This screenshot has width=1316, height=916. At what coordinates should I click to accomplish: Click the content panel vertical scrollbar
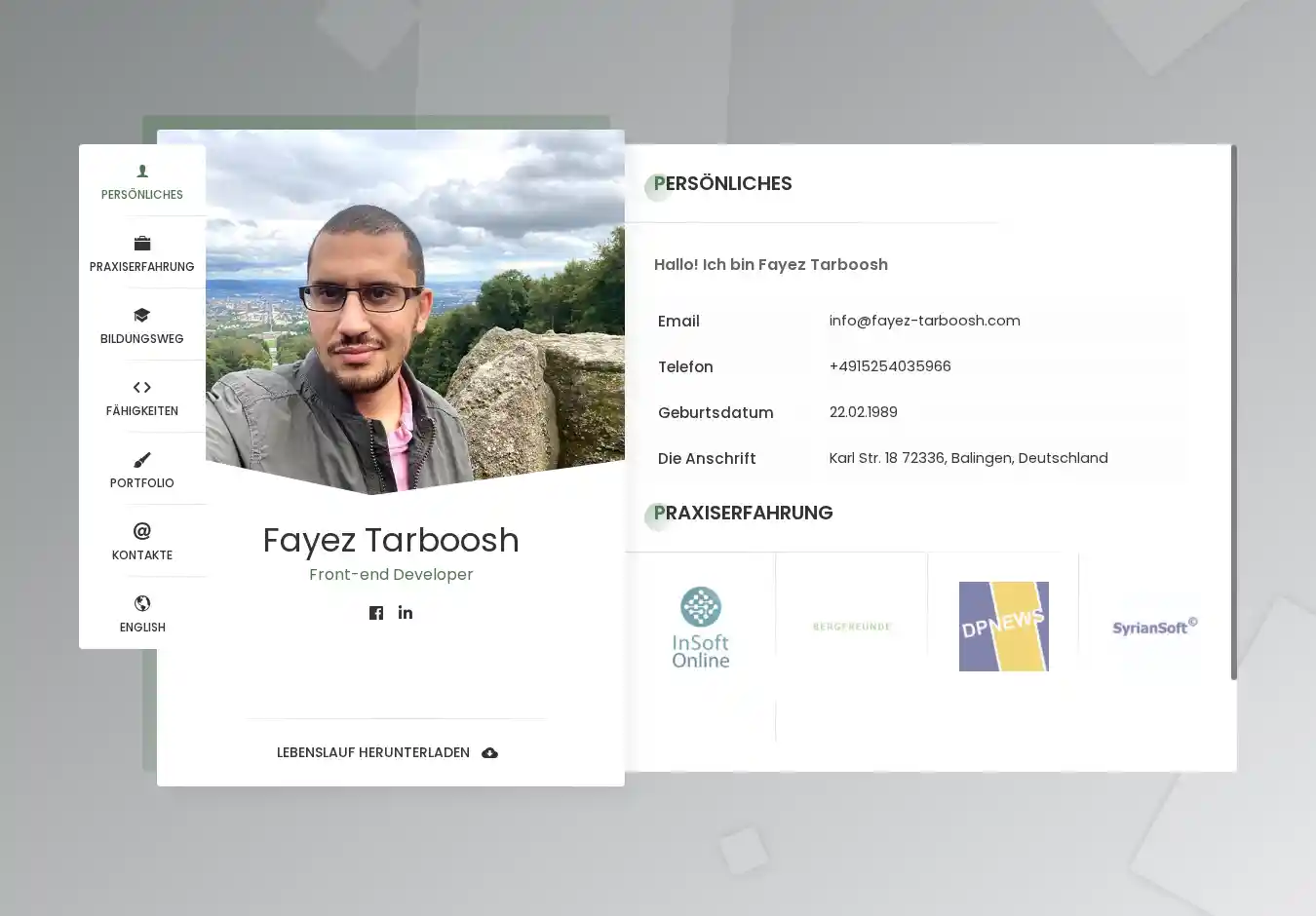point(1233,411)
